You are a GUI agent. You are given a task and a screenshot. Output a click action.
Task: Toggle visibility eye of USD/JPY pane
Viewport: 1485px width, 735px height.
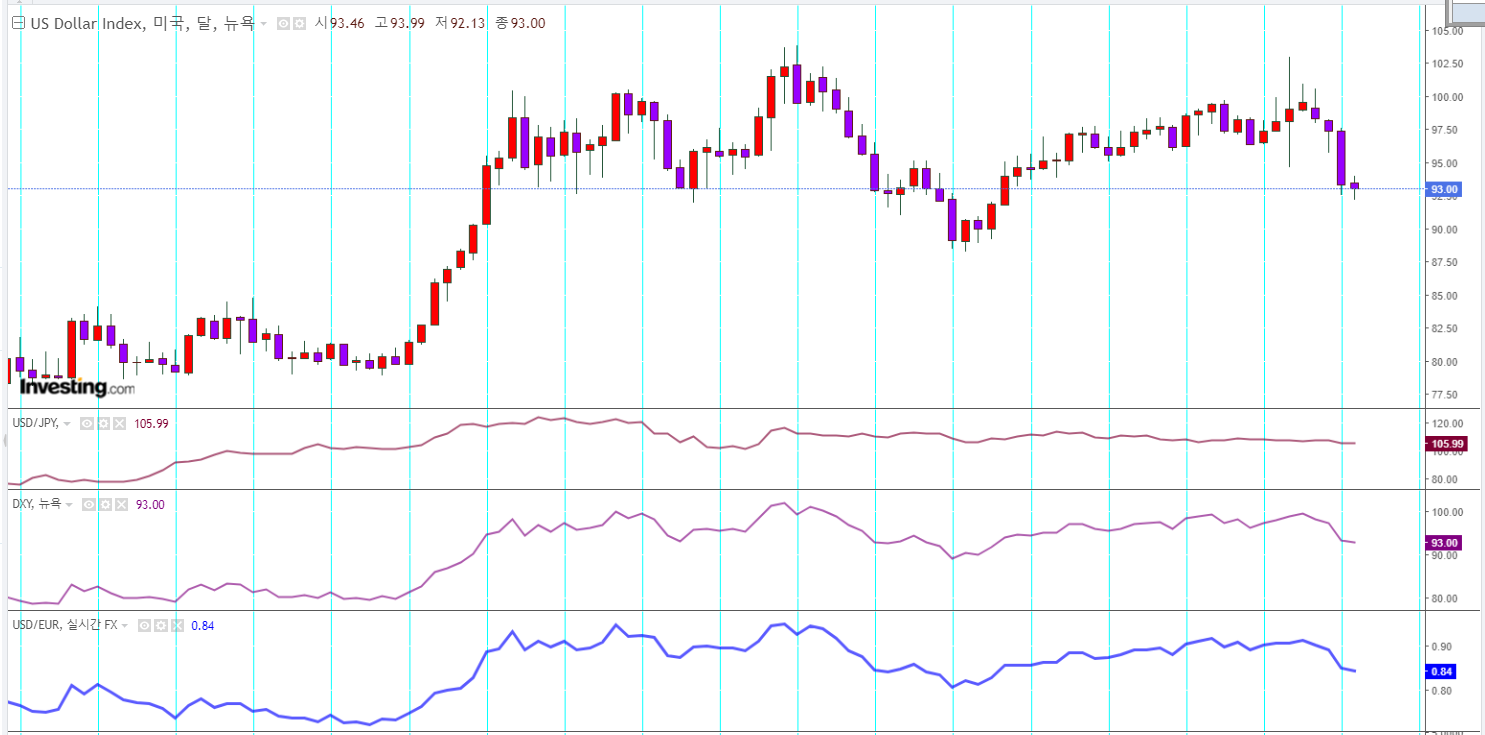click(87, 424)
